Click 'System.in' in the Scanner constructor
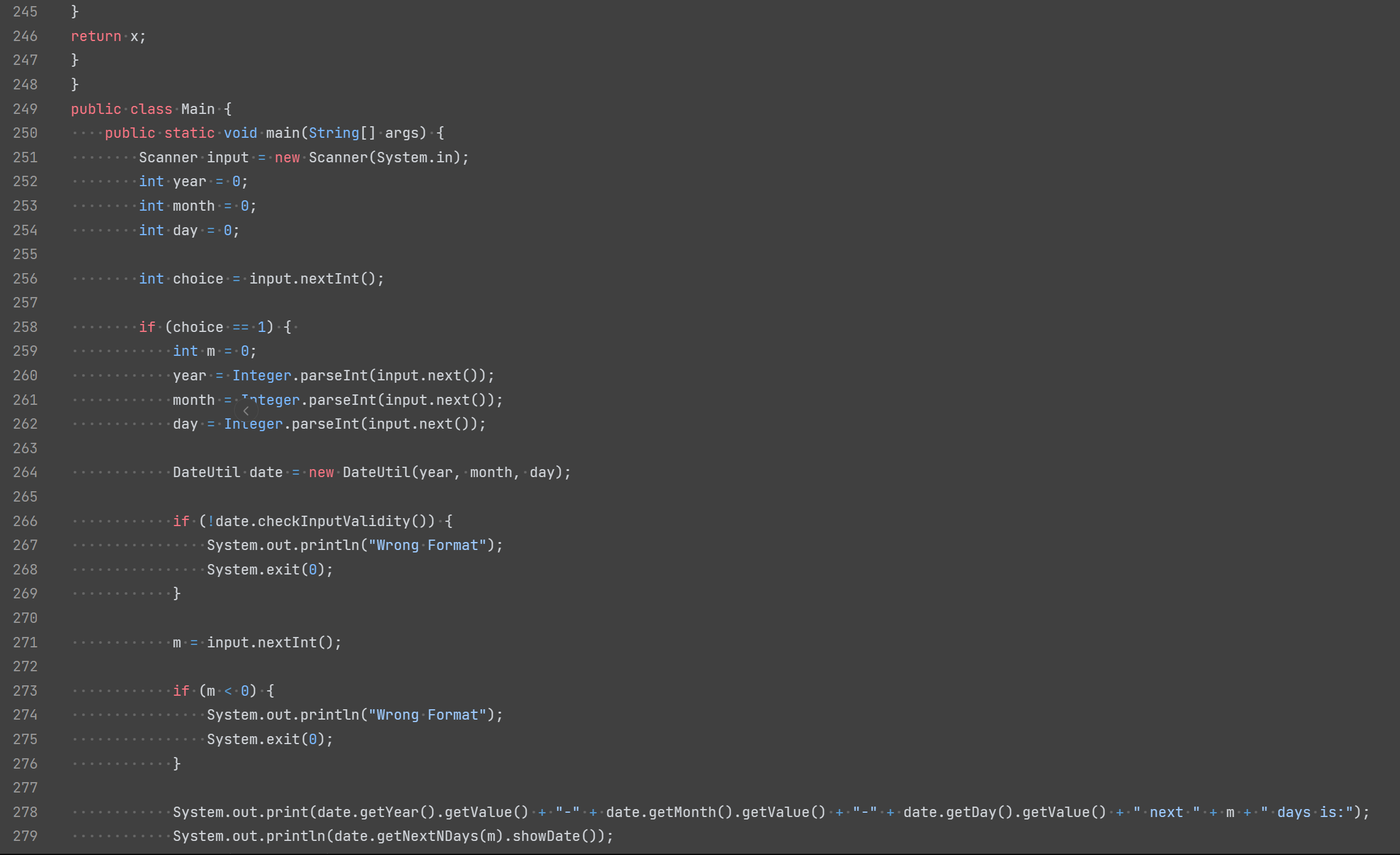 pos(414,157)
